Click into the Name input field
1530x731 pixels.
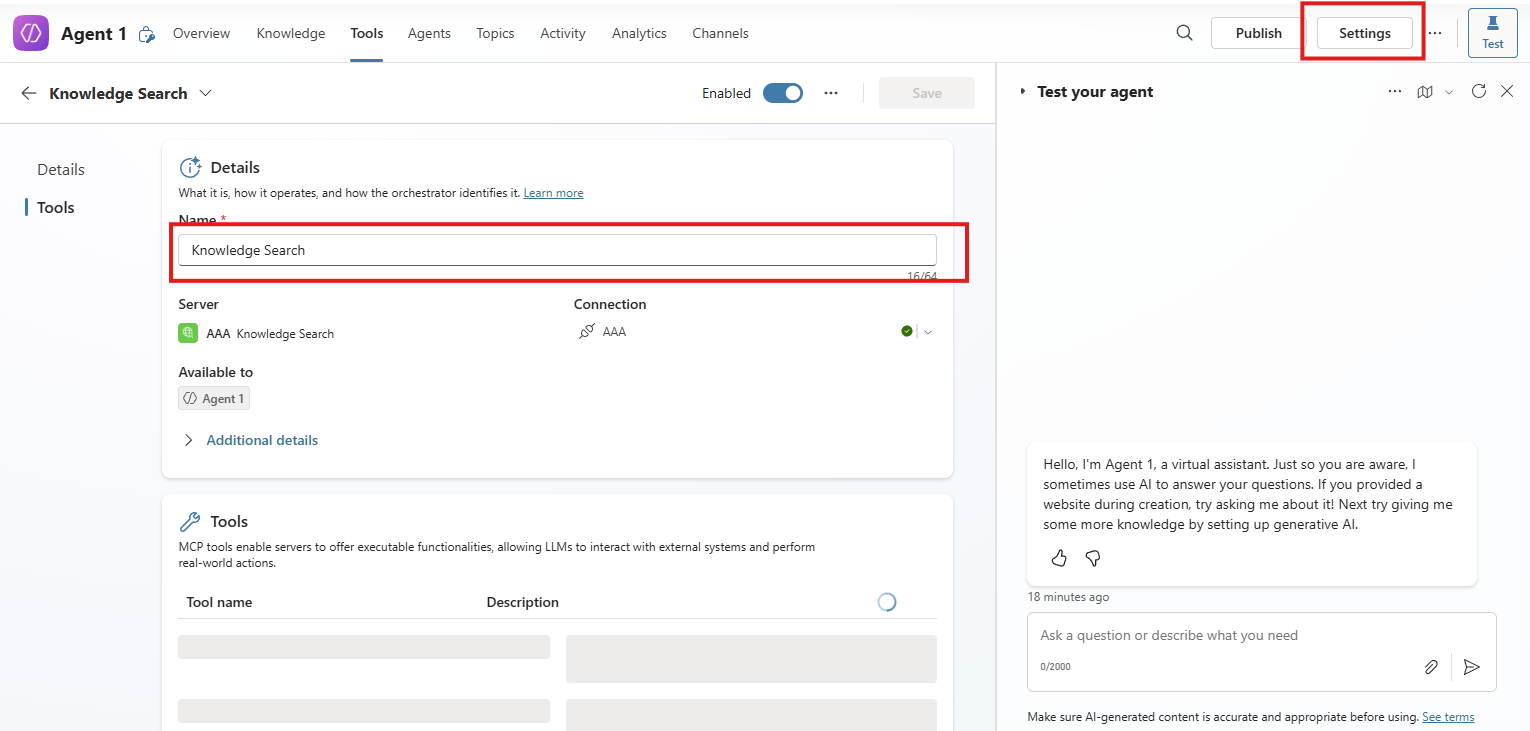pos(557,250)
